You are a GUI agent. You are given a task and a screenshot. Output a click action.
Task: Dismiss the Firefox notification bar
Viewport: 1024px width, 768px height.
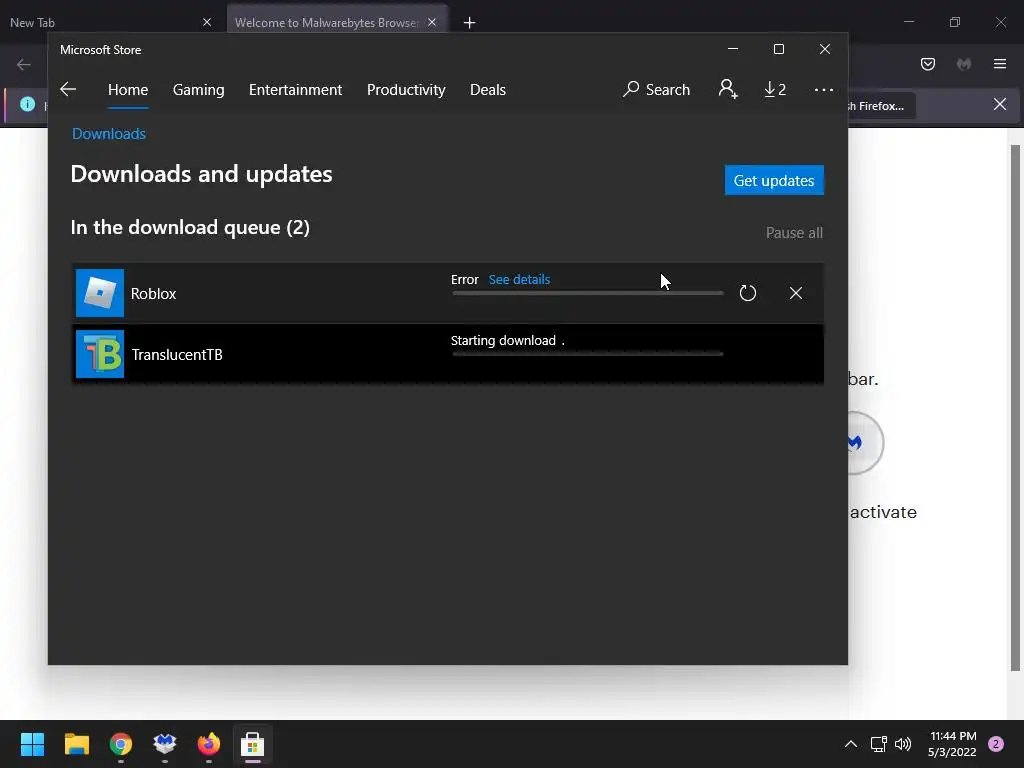(x=1000, y=104)
